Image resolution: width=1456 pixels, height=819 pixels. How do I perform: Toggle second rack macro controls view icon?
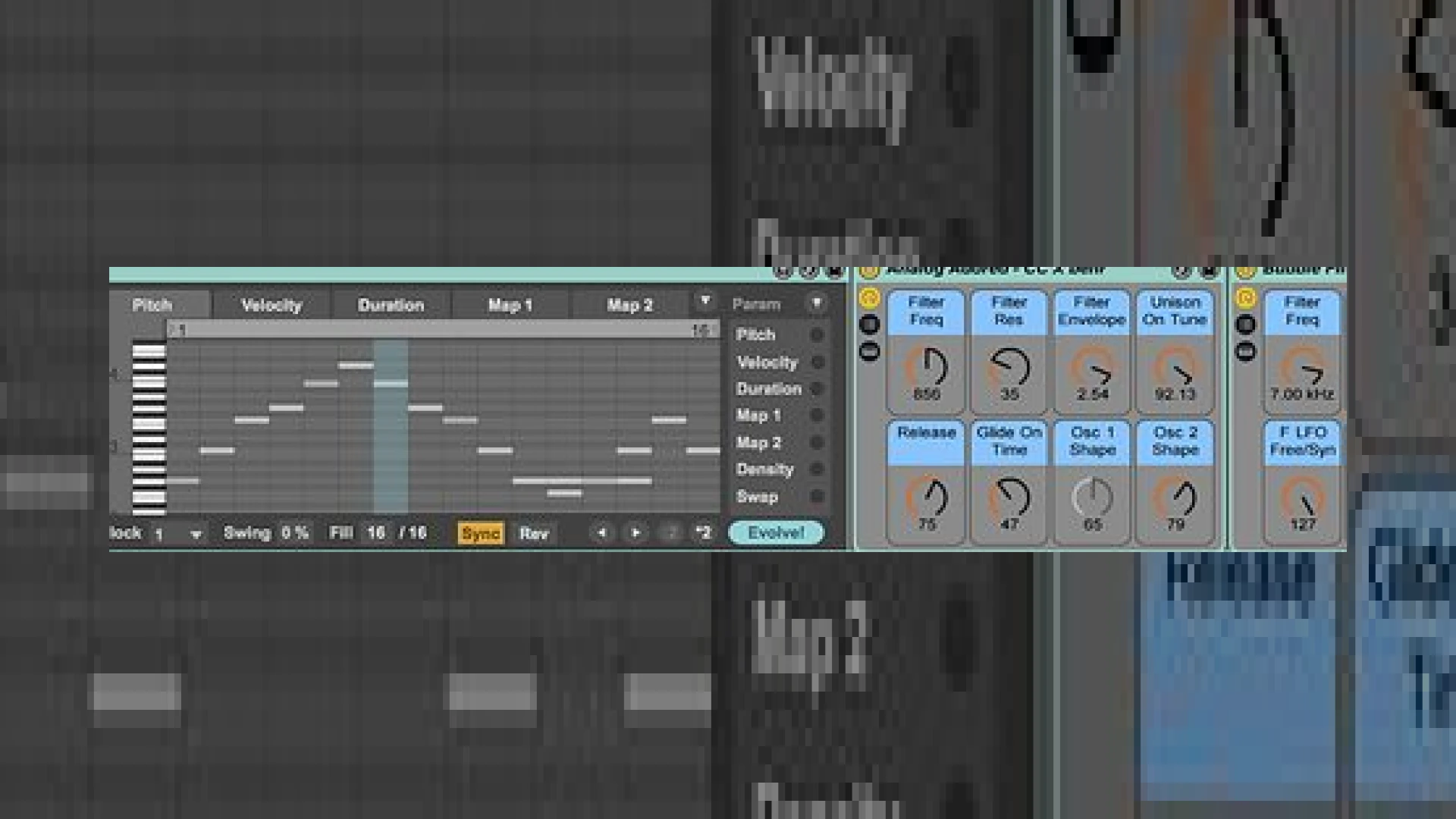[x=1245, y=298]
